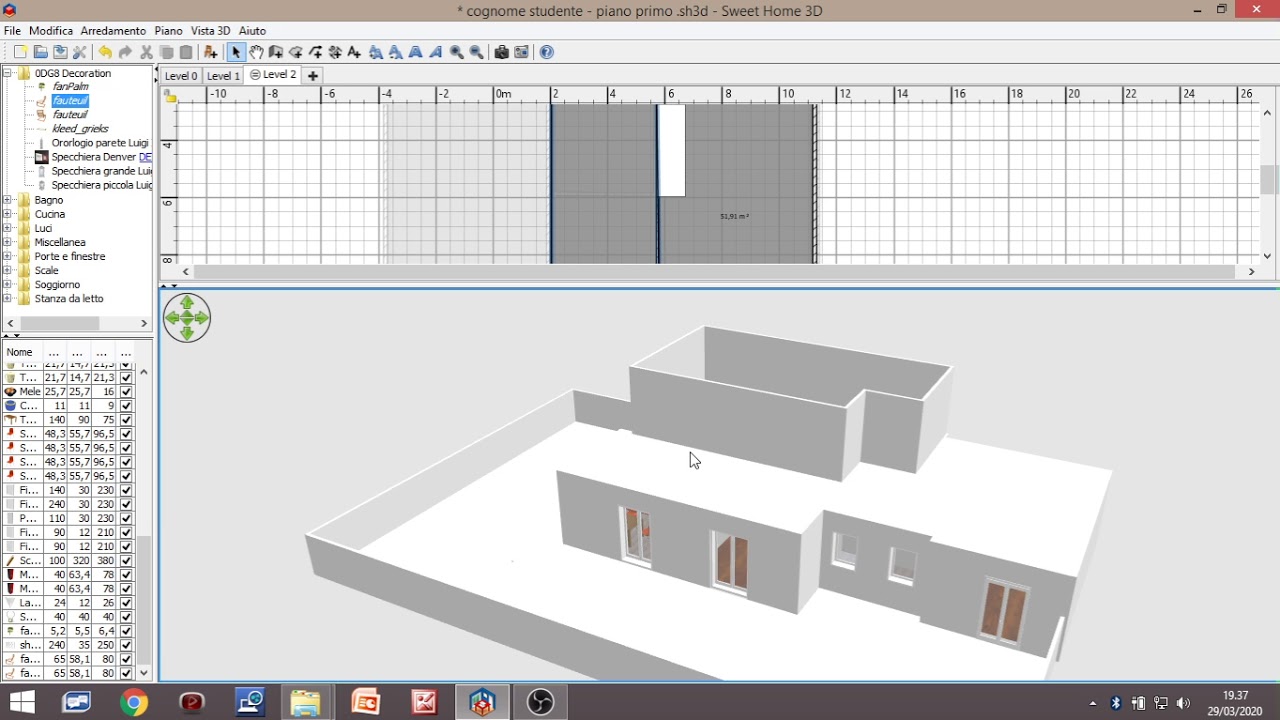Click the New home toolbar icon
Viewport: 1280px width, 720px height.
tap(20, 52)
